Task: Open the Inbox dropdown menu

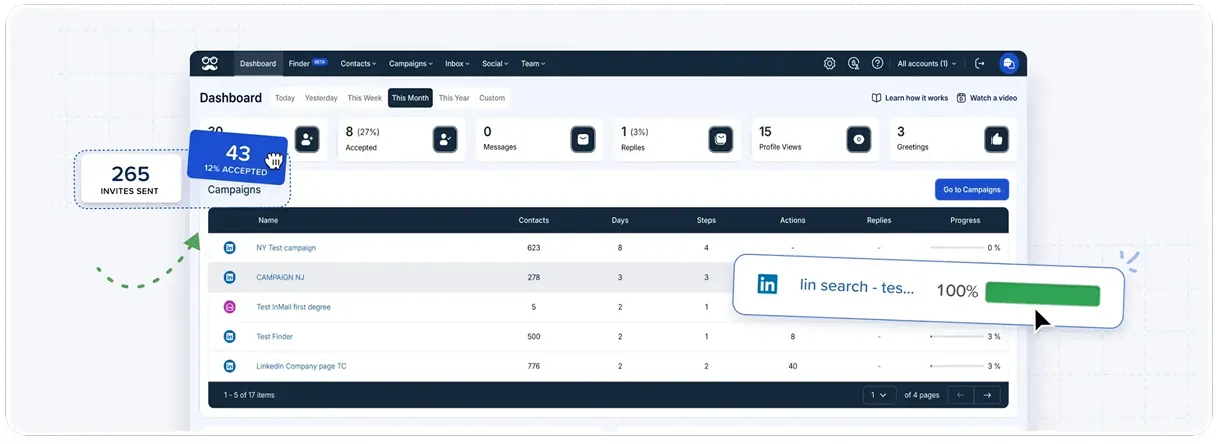Action: [457, 63]
